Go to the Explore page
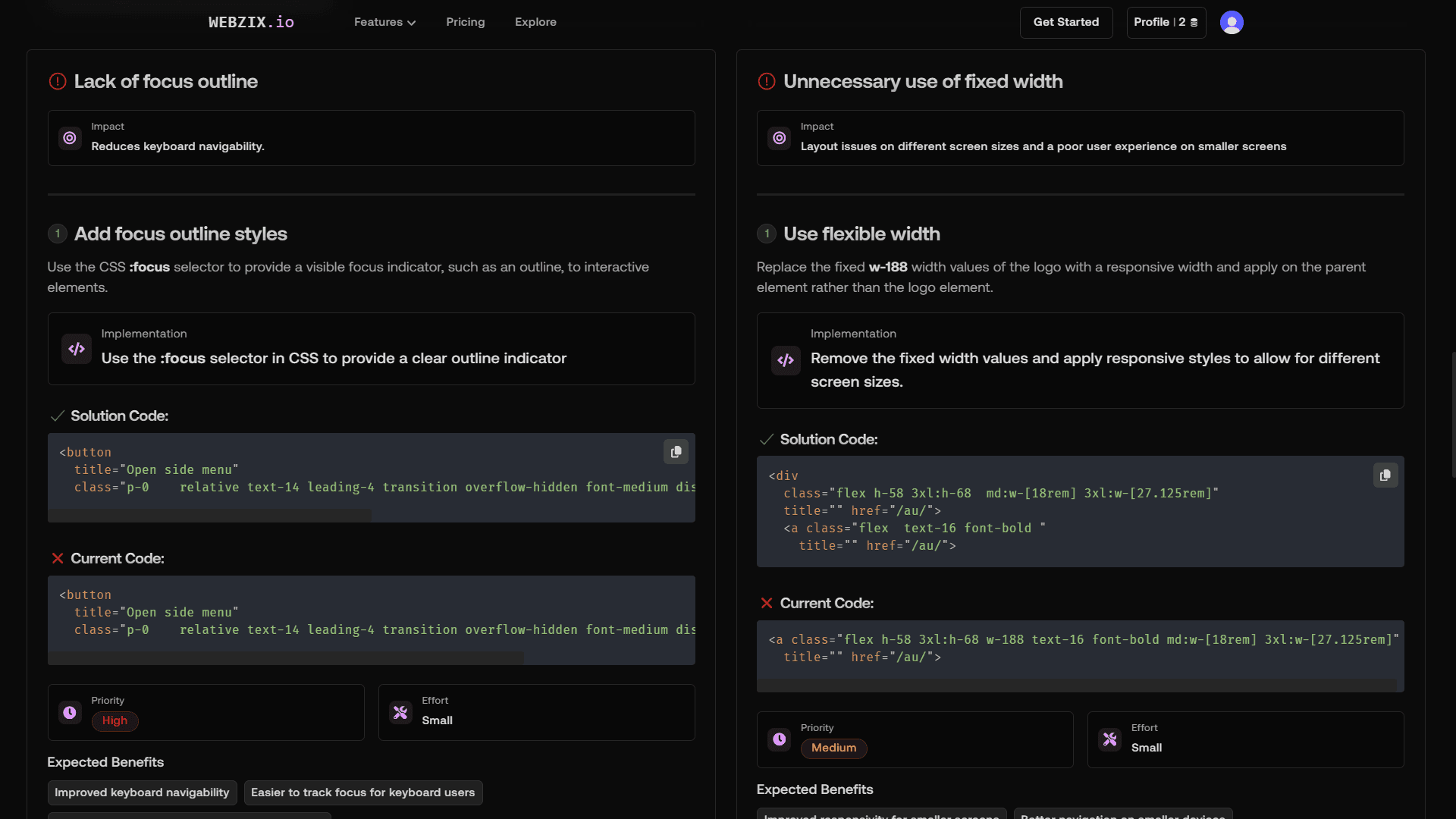1456x819 pixels. click(x=535, y=22)
